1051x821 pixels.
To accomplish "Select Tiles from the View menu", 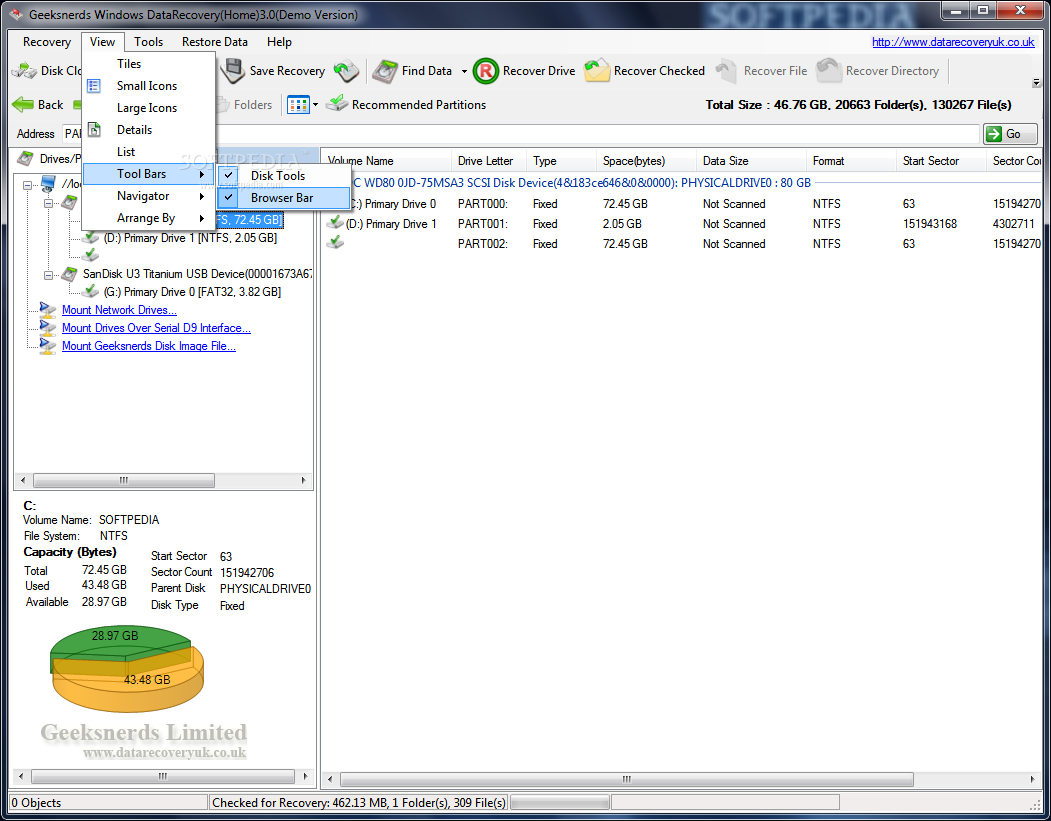I will tap(149, 64).
